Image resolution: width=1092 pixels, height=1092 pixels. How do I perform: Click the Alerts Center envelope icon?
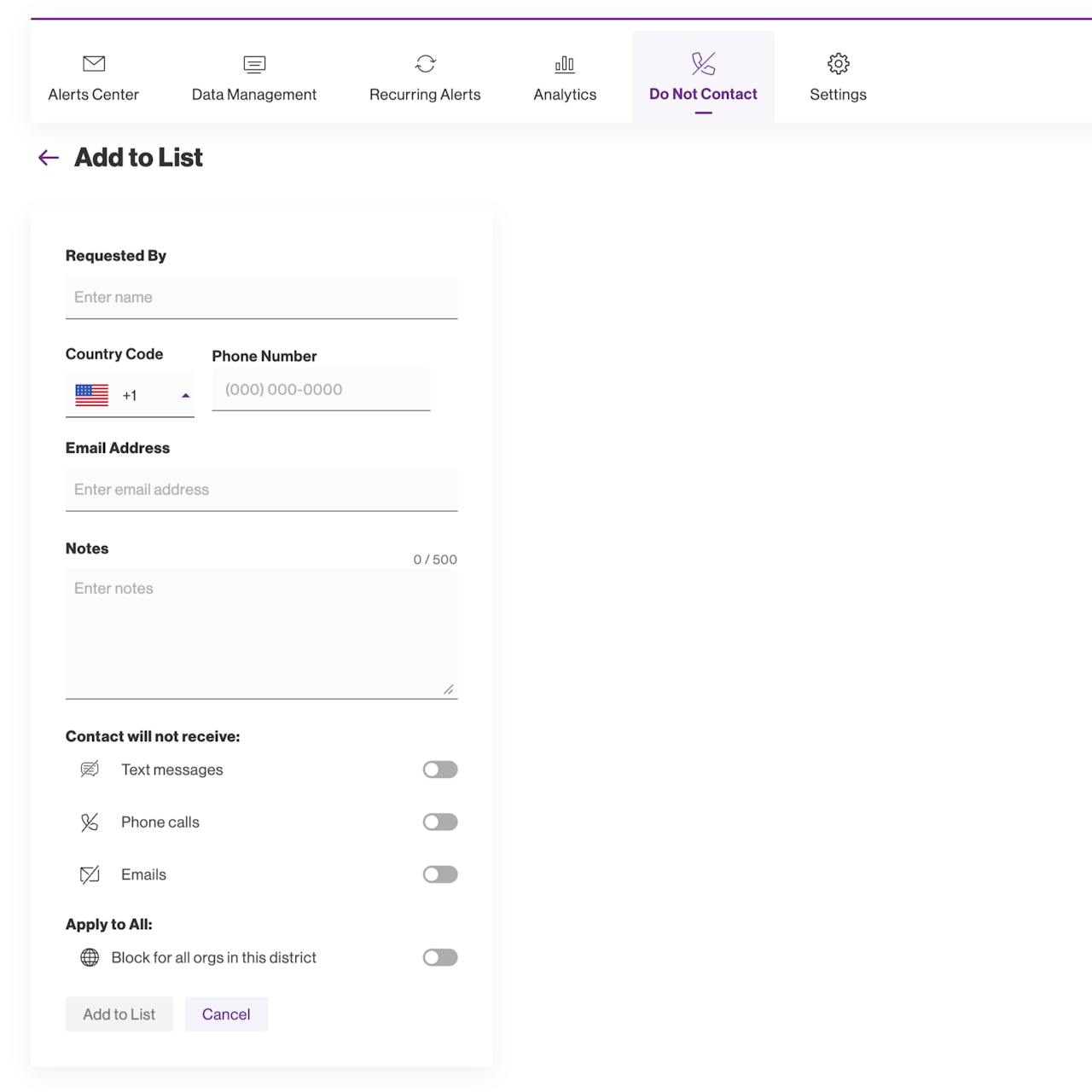pos(94,64)
